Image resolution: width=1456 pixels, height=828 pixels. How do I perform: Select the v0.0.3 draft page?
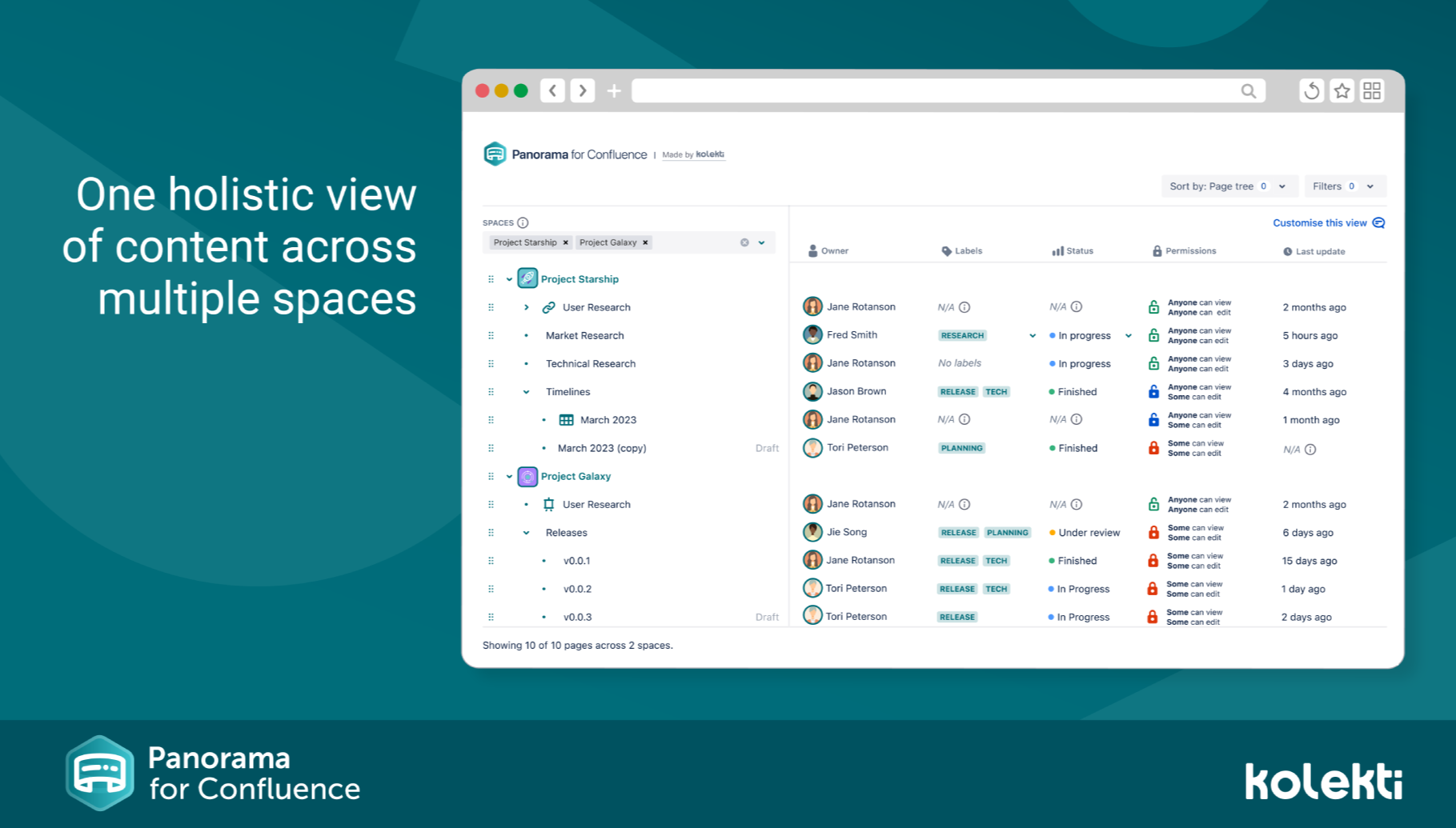tap(577, 618)
